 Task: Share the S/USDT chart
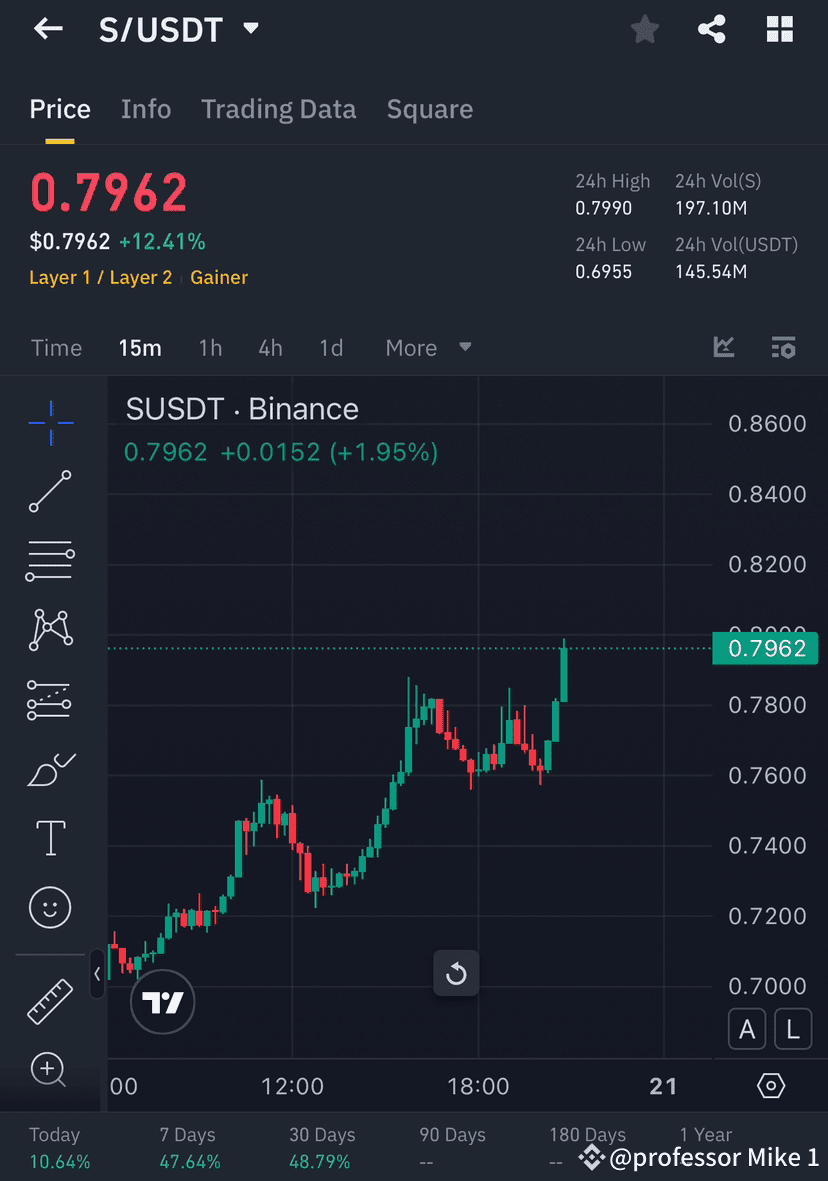click(x=712, y=29)
